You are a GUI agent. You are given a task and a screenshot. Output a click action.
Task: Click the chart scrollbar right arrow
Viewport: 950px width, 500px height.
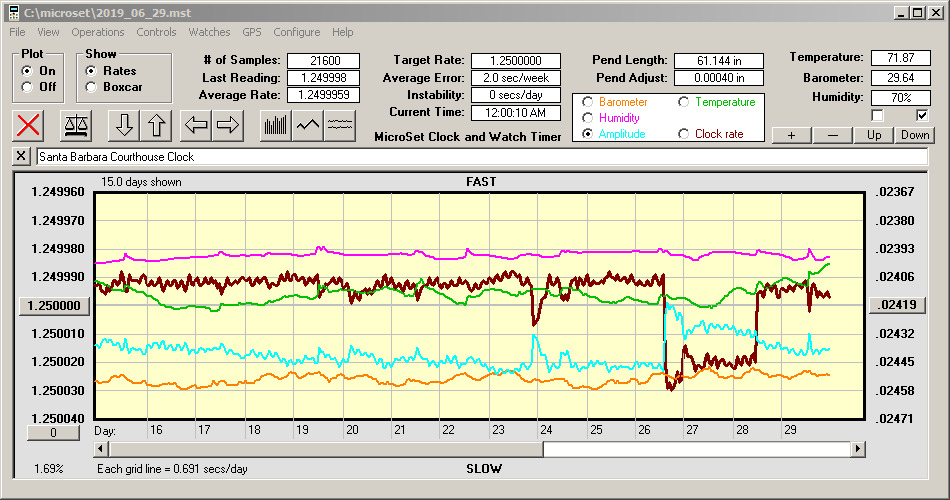coord(857,449)
